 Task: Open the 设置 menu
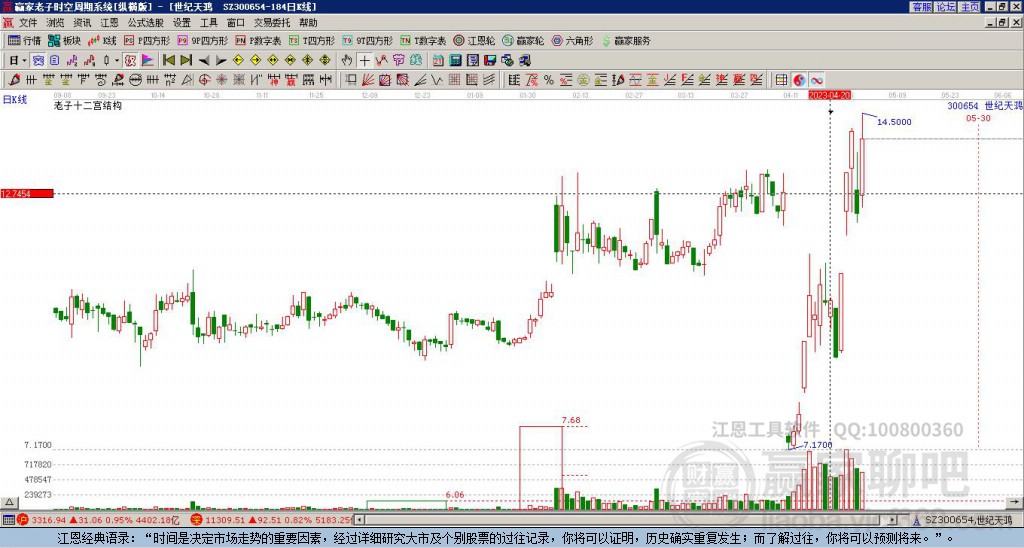coord(182,23)
